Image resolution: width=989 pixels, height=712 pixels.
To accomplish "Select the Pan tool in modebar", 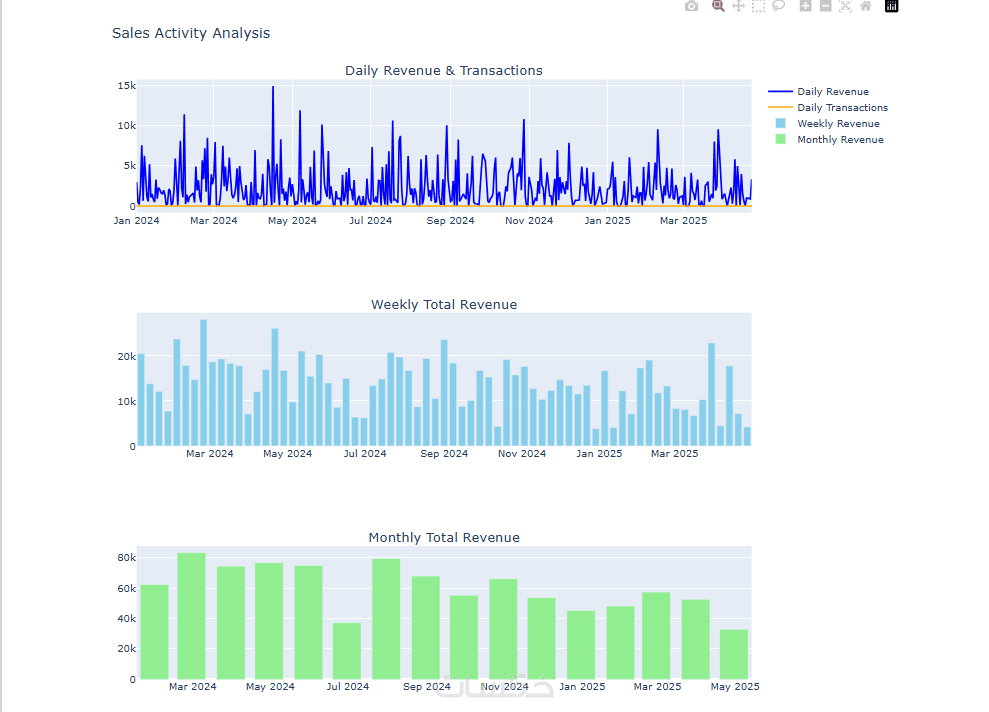I will [x=738, y=6].
